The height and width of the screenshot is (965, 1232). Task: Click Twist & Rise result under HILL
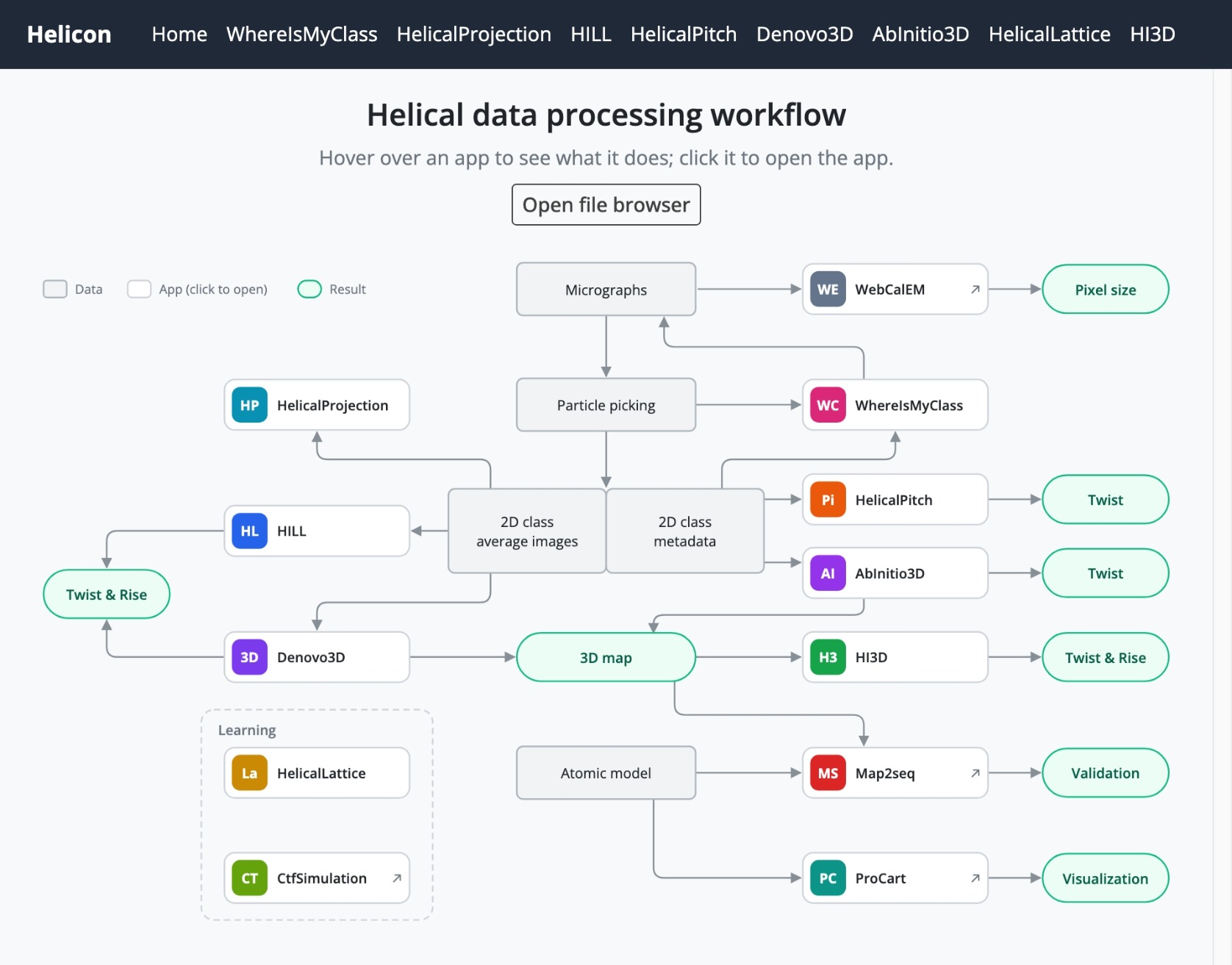point(107,594)
